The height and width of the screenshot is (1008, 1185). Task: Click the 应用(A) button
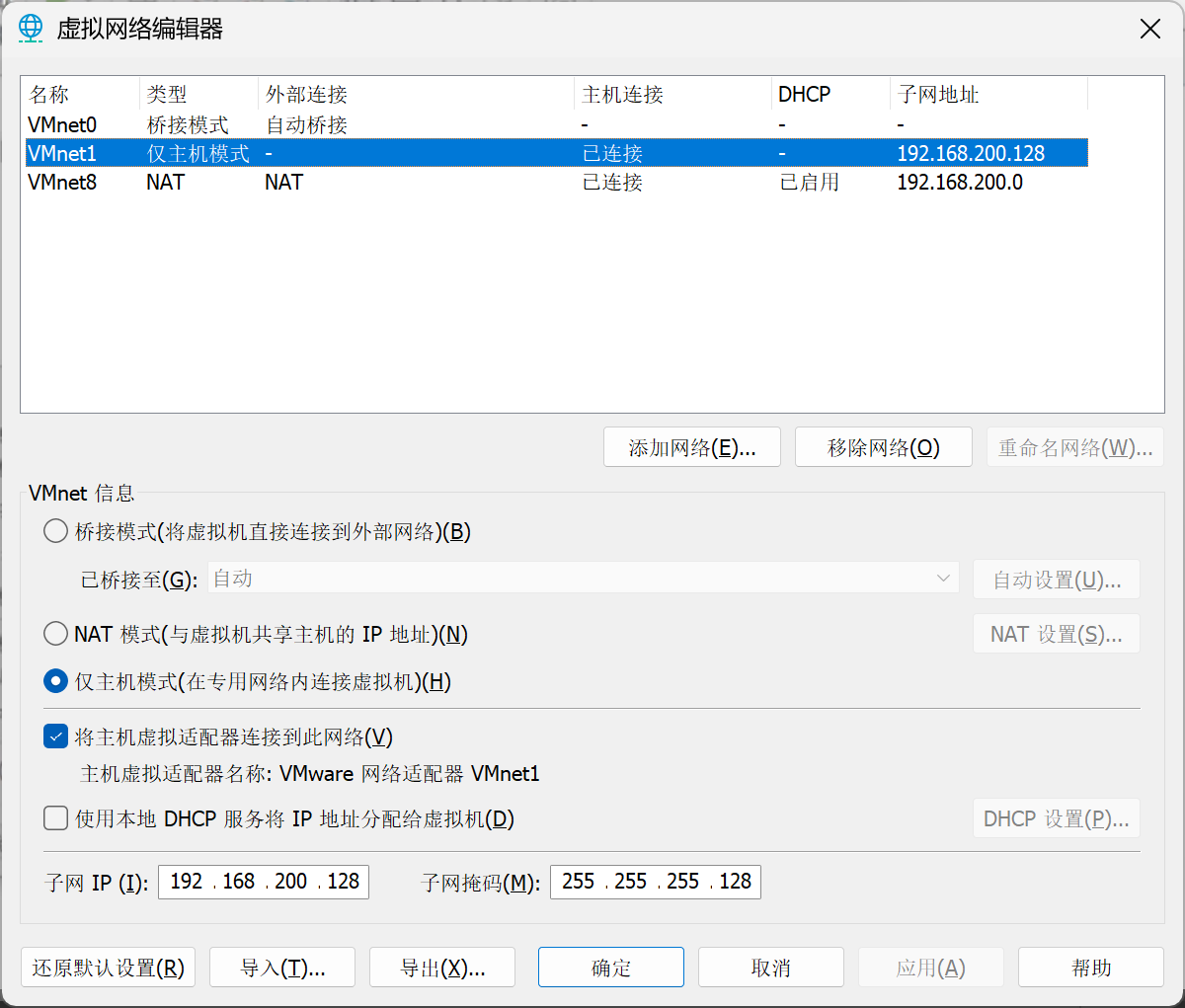931,968
